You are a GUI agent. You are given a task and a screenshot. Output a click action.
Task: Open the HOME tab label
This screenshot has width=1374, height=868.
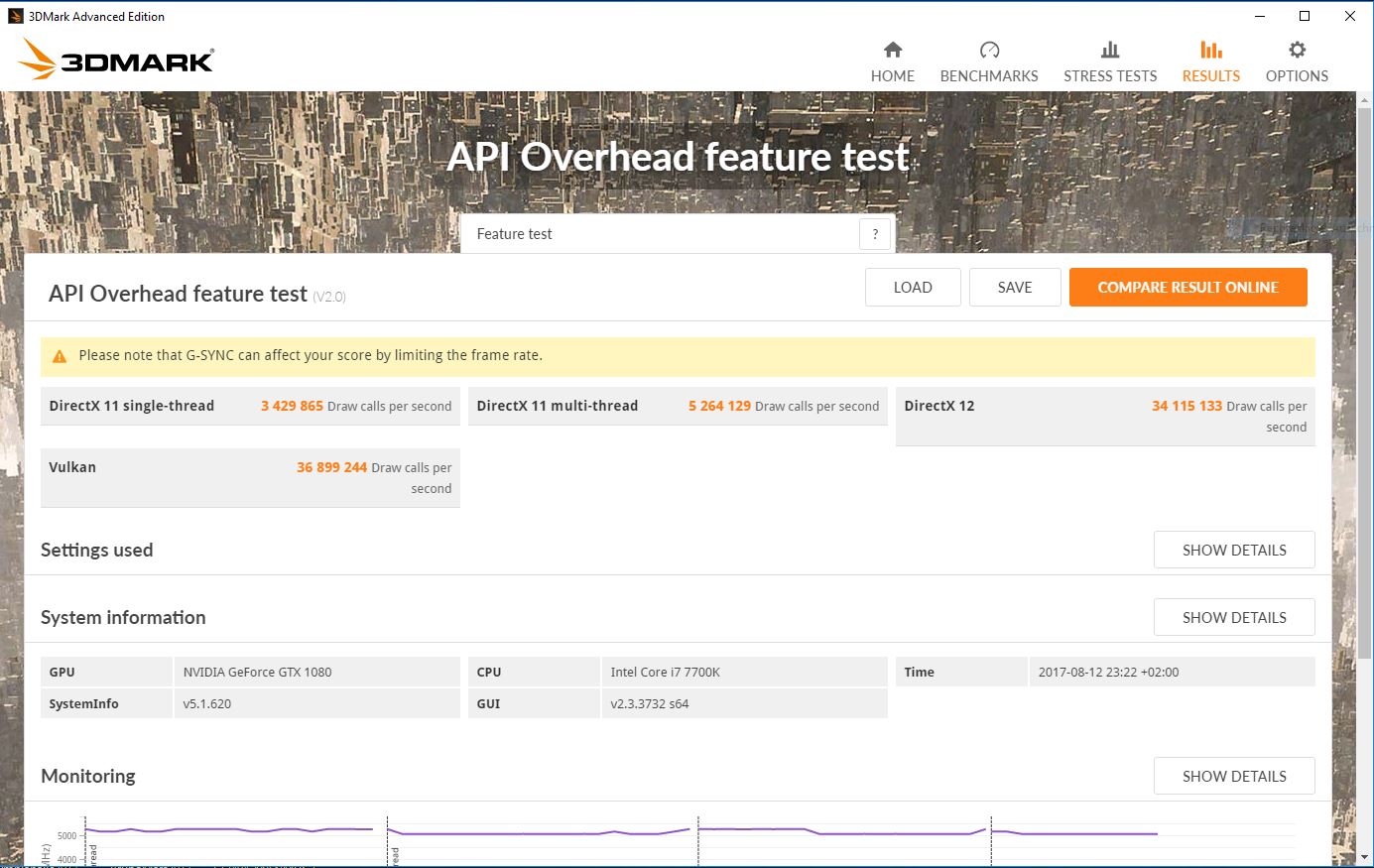(893, 76)
